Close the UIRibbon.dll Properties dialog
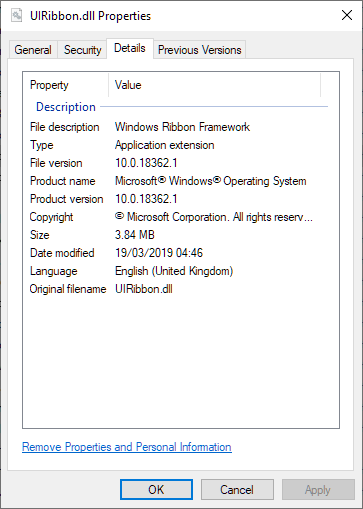This screenshot has width=363, height=509. point(347,15)
